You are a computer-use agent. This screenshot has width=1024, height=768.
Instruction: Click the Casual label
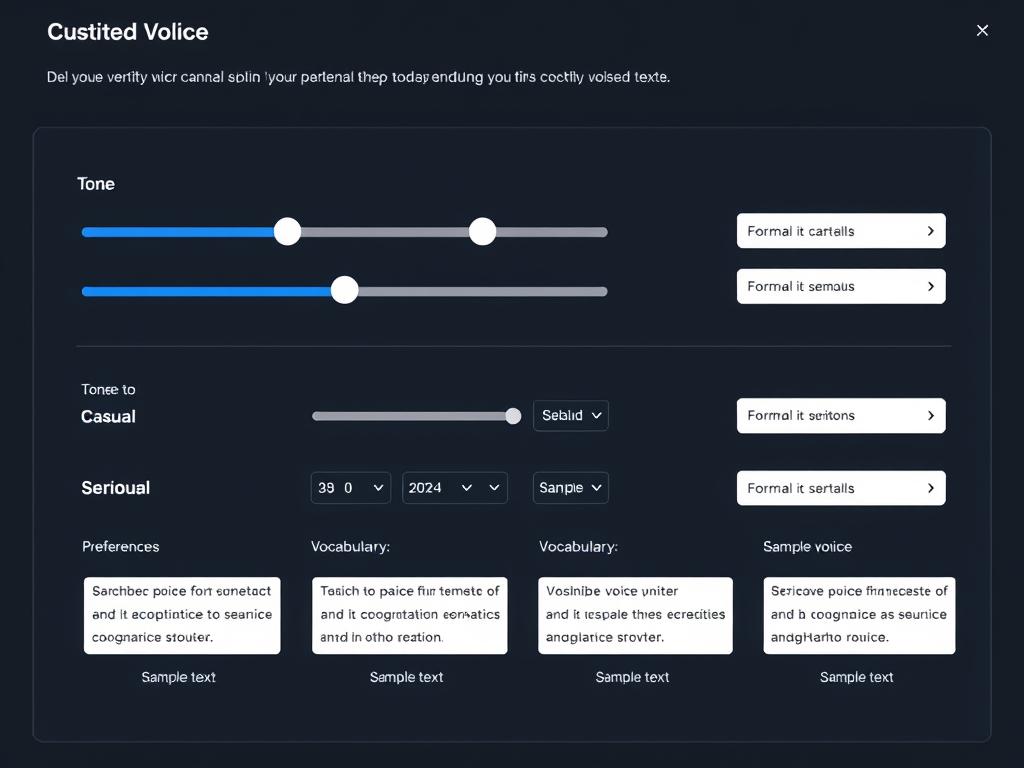pyautogui.click(x=108, y=417)
